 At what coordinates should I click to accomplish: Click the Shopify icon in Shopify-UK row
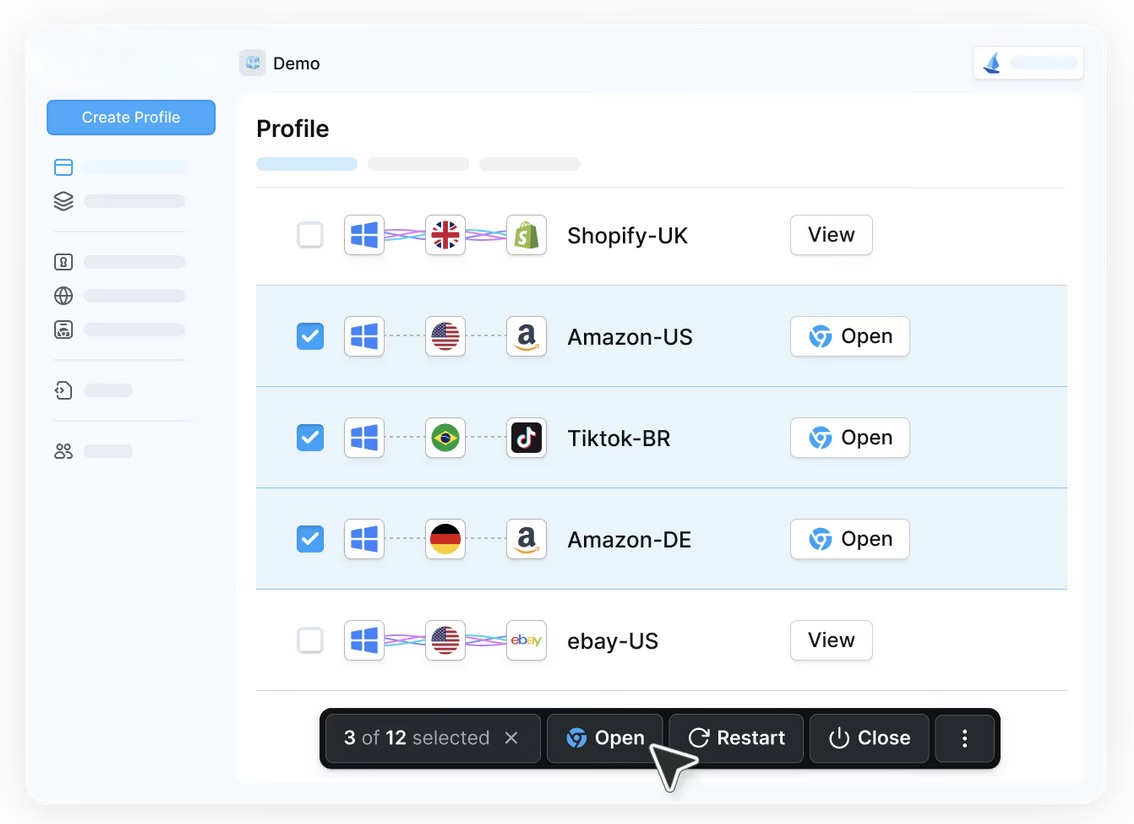(526, 236)
